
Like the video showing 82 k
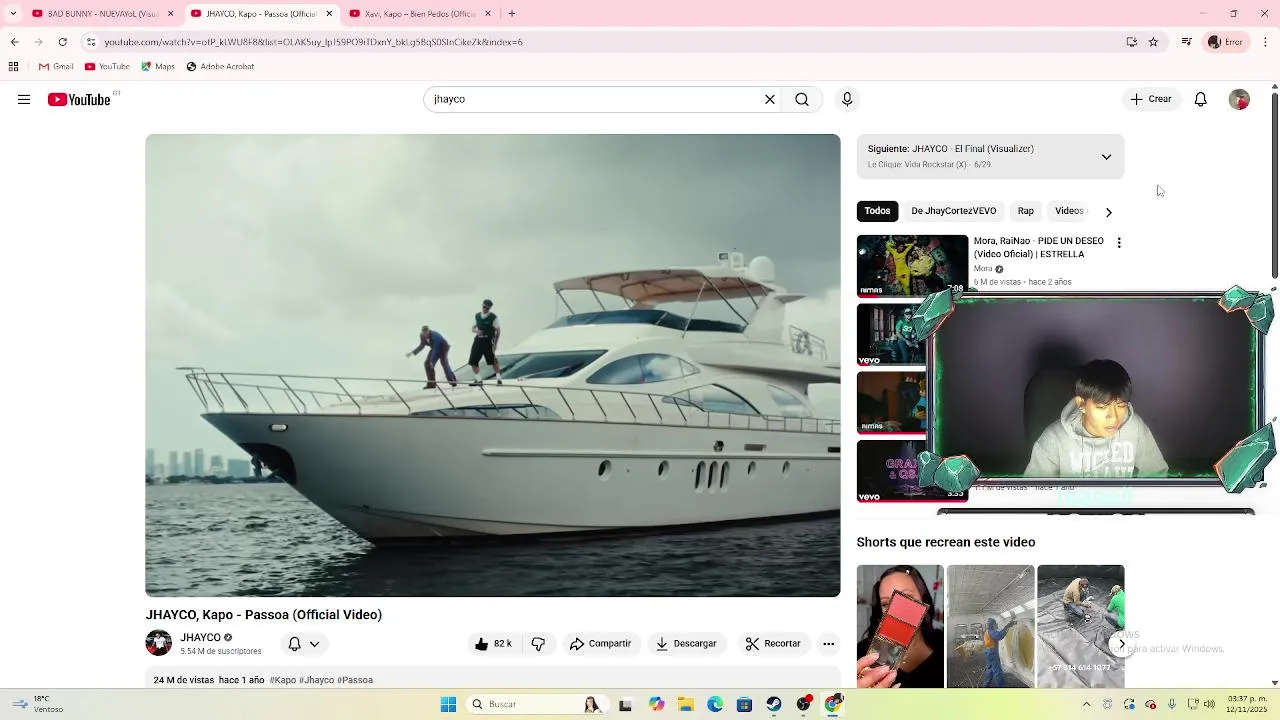coord(493,644)
